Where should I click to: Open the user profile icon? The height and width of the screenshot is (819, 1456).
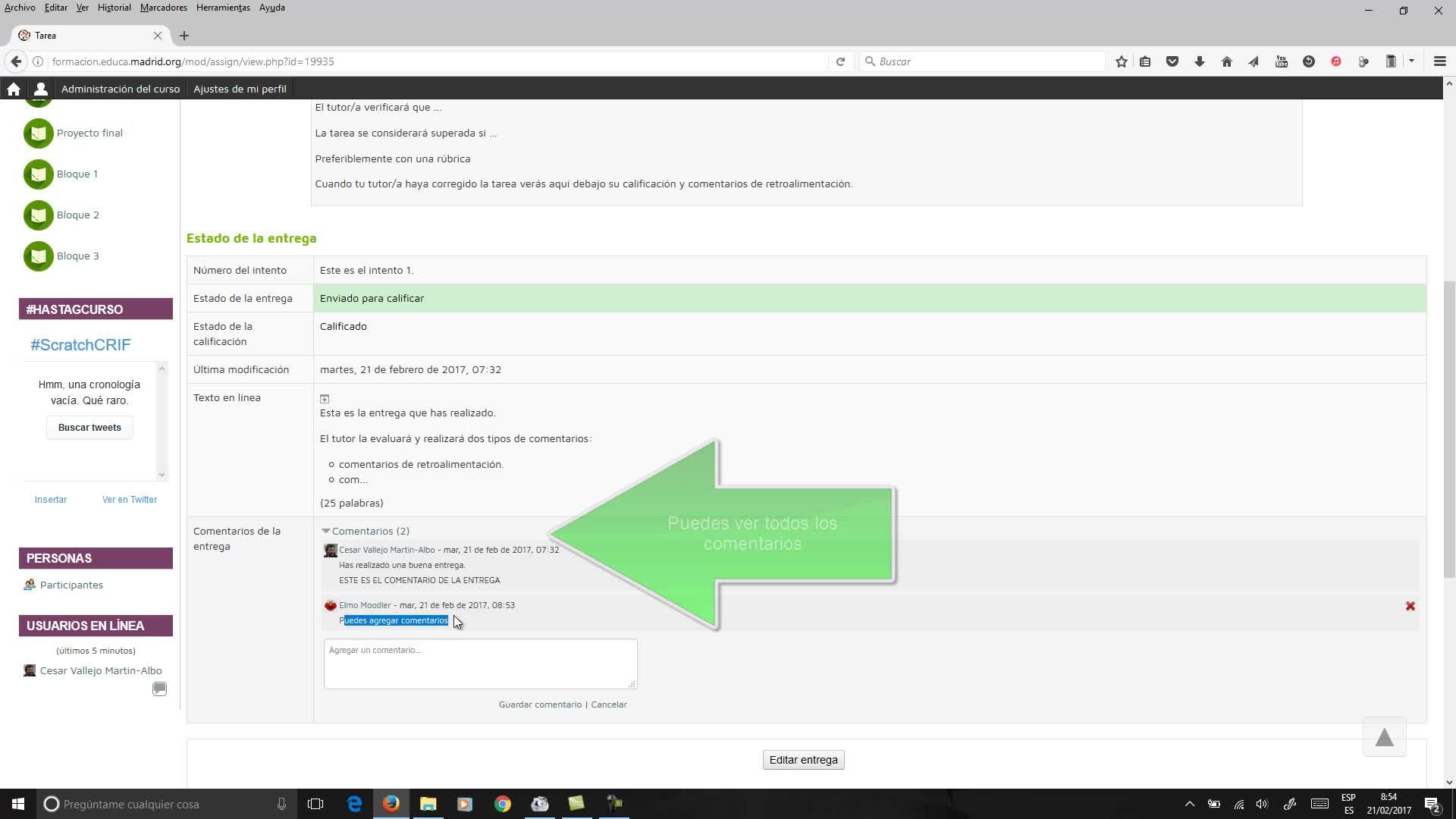(41, 89)
